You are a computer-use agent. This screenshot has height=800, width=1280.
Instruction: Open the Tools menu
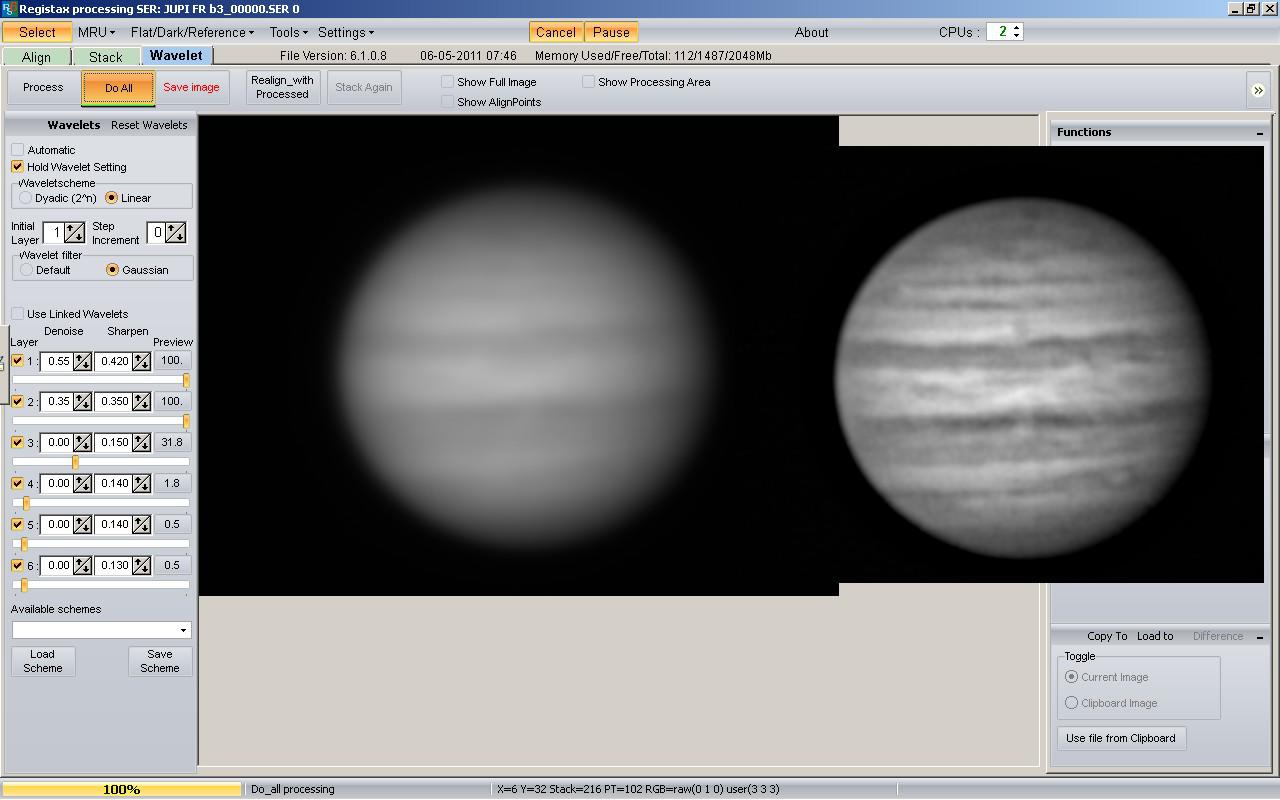tap(288, 32)
